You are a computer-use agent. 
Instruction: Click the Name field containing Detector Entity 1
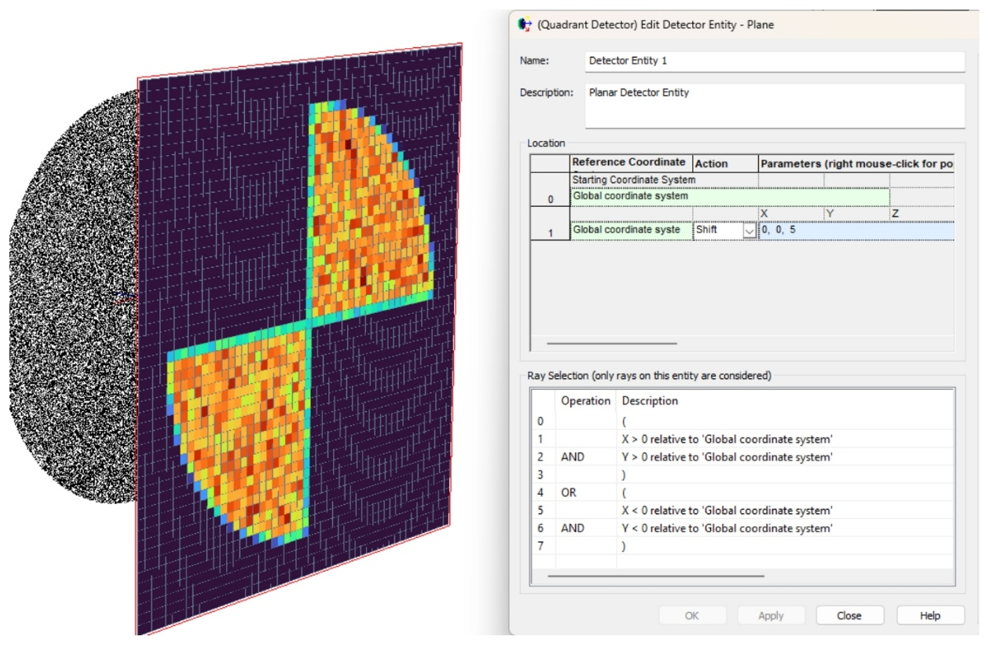[x=774, y=61]
